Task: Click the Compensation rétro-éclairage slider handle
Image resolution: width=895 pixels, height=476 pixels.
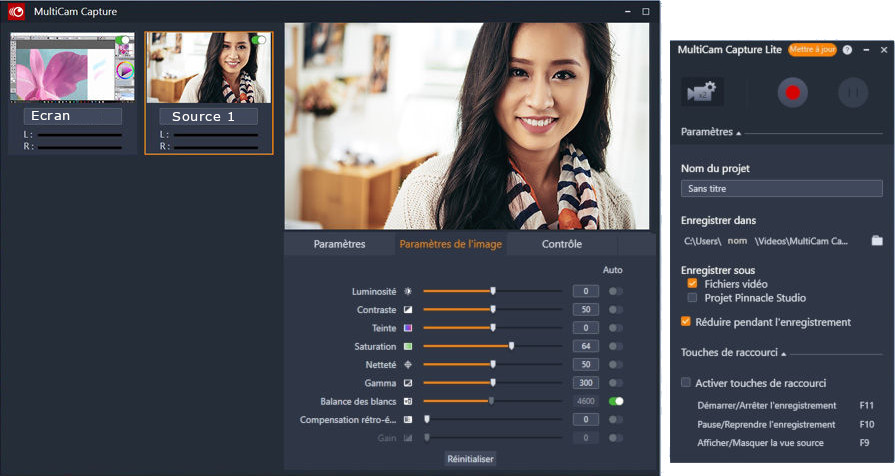Action: tap(427, 419)
